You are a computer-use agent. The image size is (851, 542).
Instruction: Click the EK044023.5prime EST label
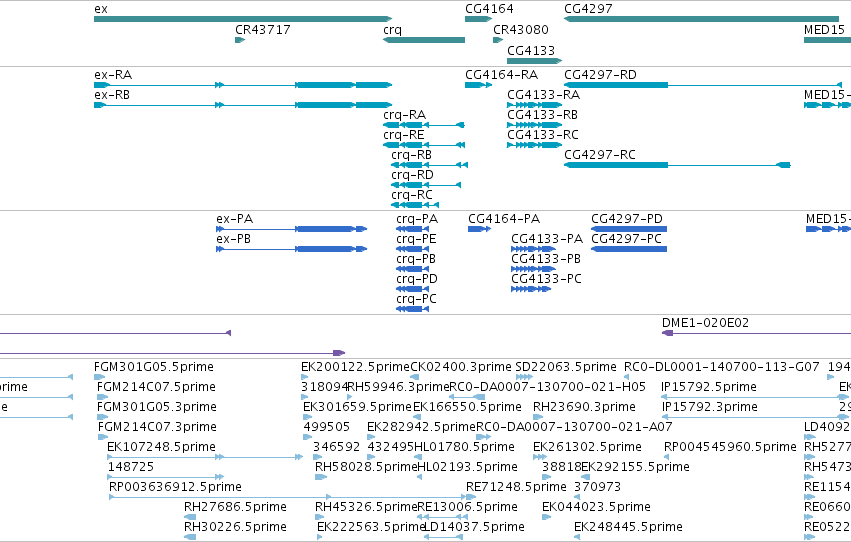click(x=596, y=507)
